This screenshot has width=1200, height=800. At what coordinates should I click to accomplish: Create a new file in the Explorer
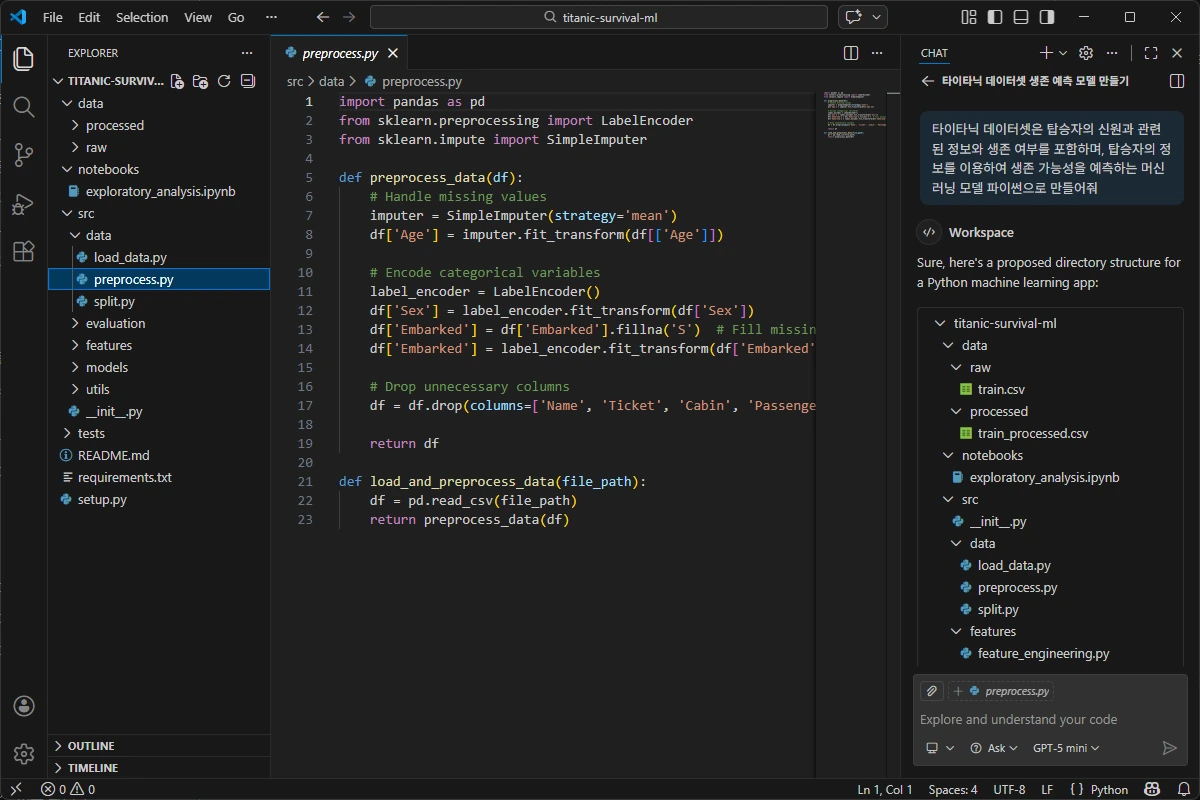(x=179, y=81)
